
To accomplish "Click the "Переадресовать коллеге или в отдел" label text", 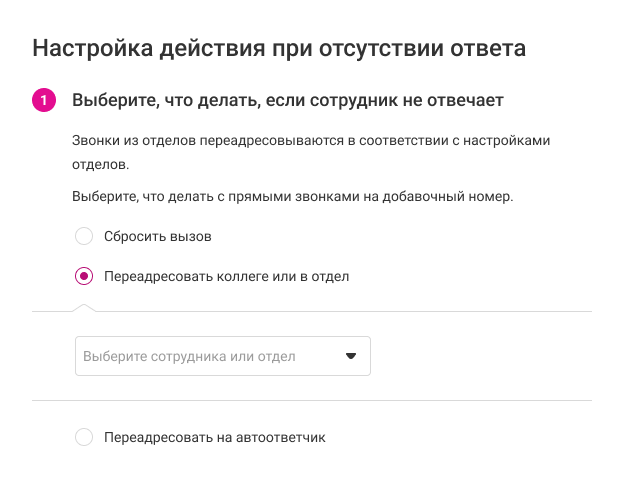I will click(226, 276).
